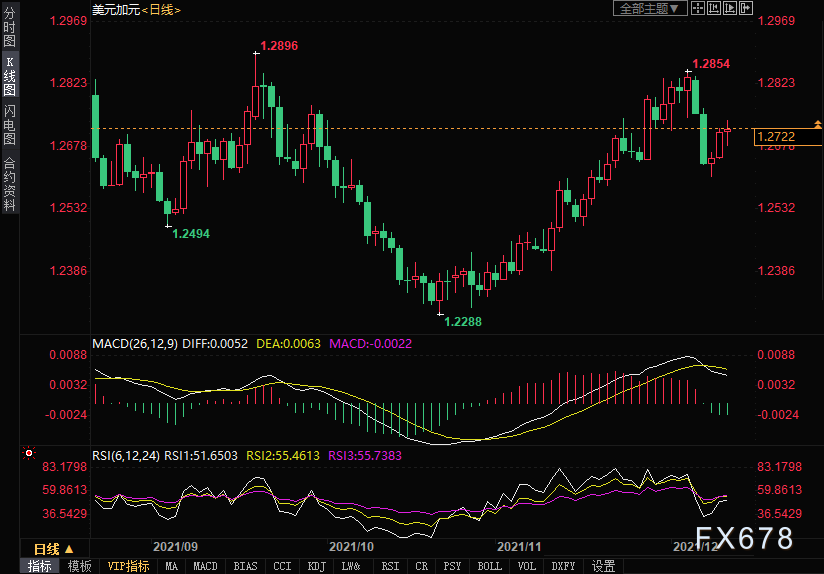This screenshot has width=824, height=574.
Task: Click the red gear icon beside RSI panel
Action: [28, 454]
